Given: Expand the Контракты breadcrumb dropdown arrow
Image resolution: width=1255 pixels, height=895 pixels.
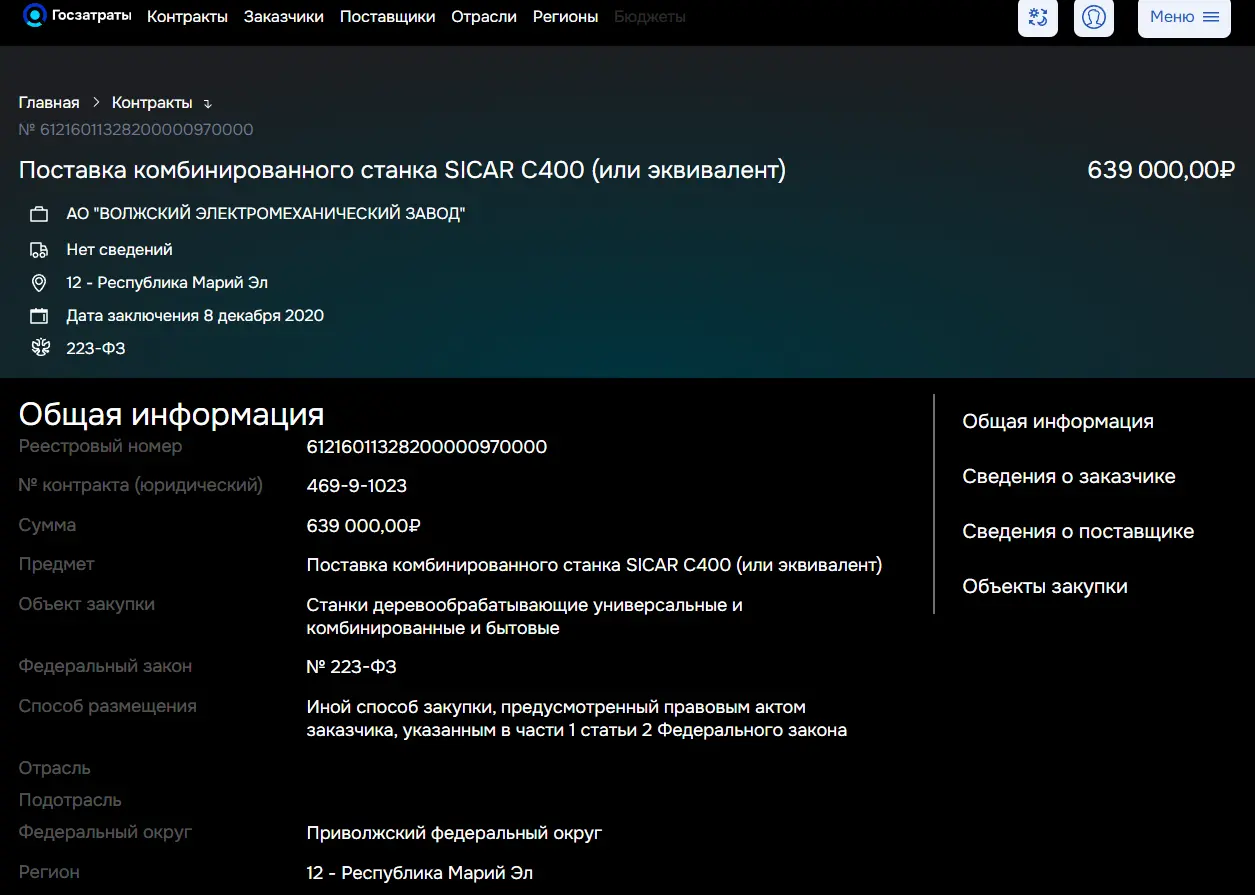Looking at the screenshot, I should (207, 104).
